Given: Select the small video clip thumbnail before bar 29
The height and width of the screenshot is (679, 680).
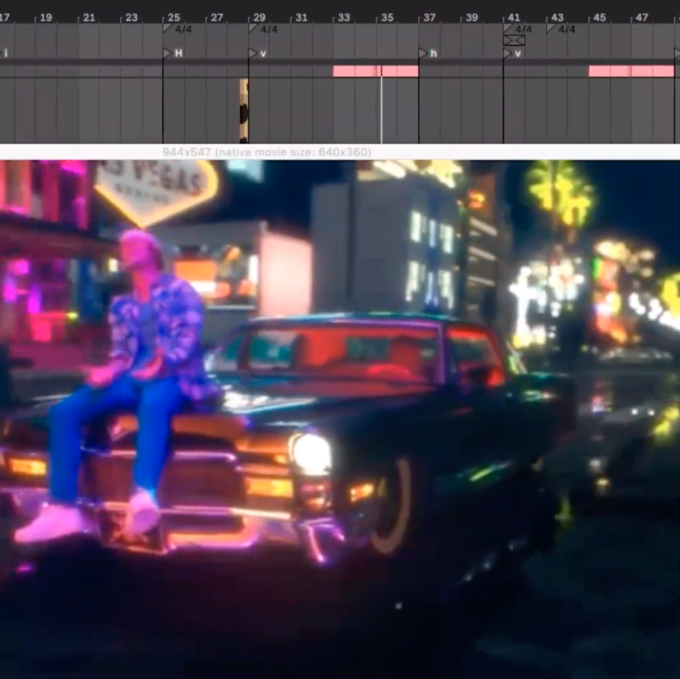Looking at the screenshot, I should 244,111.
